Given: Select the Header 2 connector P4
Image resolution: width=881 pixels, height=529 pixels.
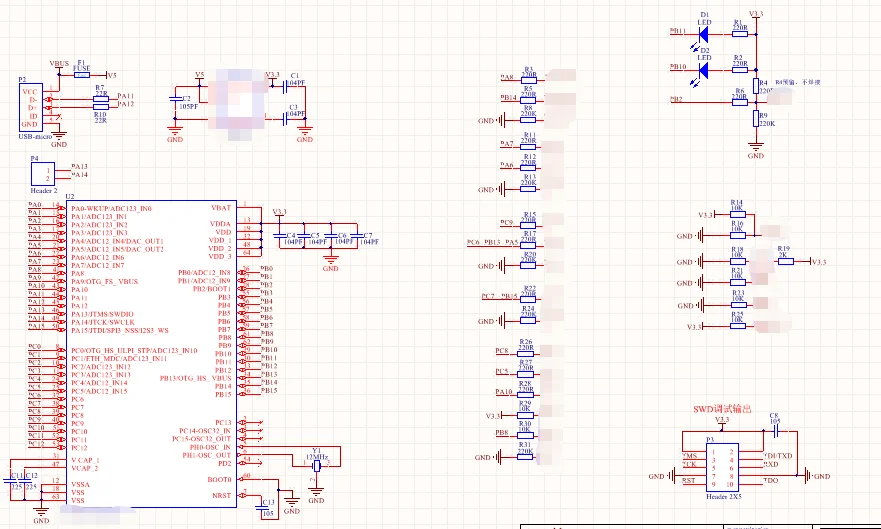Looking at the screenshot, I should pos(43,174).
